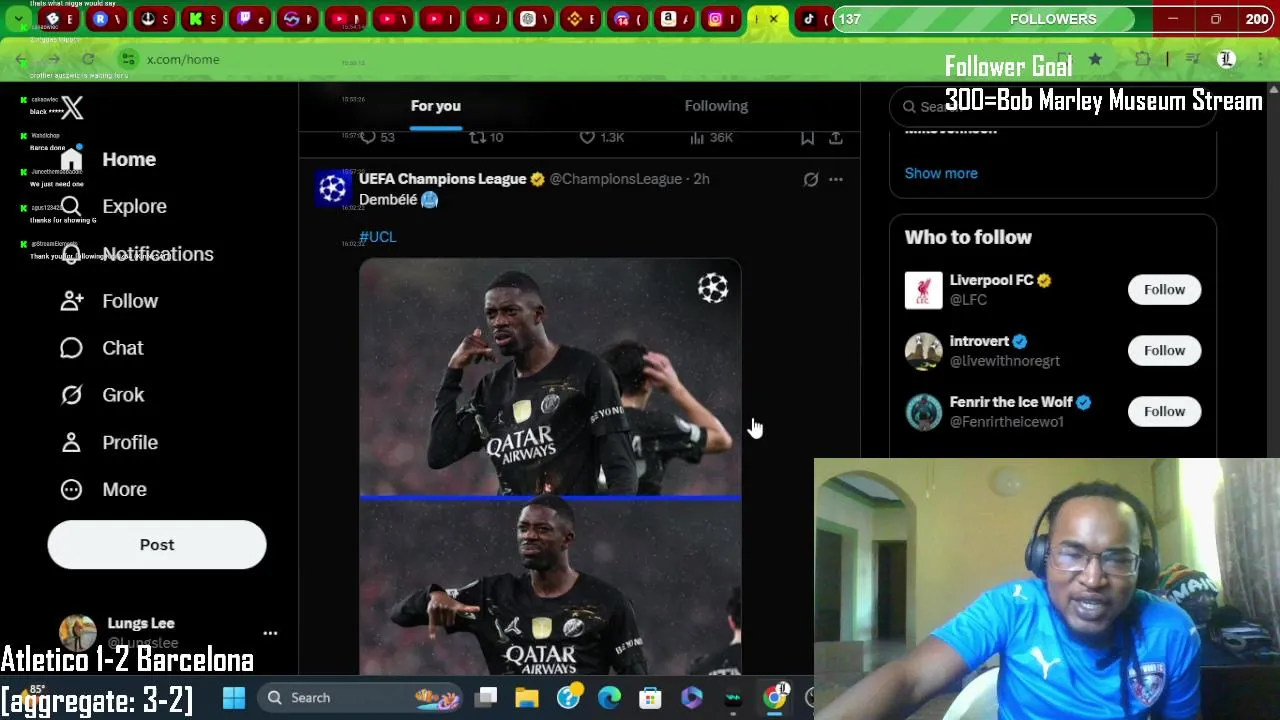
Task: Open the Get Help taskbar icon
Action: coord(568,698)
